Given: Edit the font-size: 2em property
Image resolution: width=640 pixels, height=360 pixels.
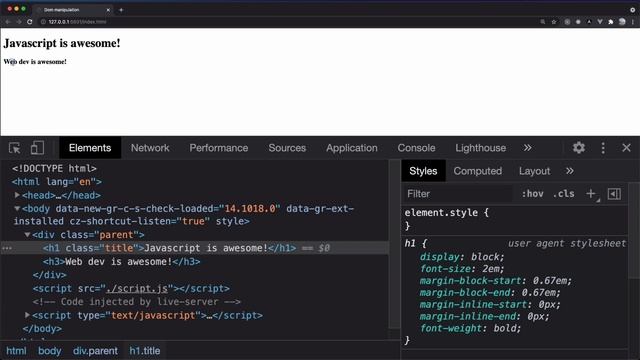Looking at the screenshot, I should [x=462, y=269].
